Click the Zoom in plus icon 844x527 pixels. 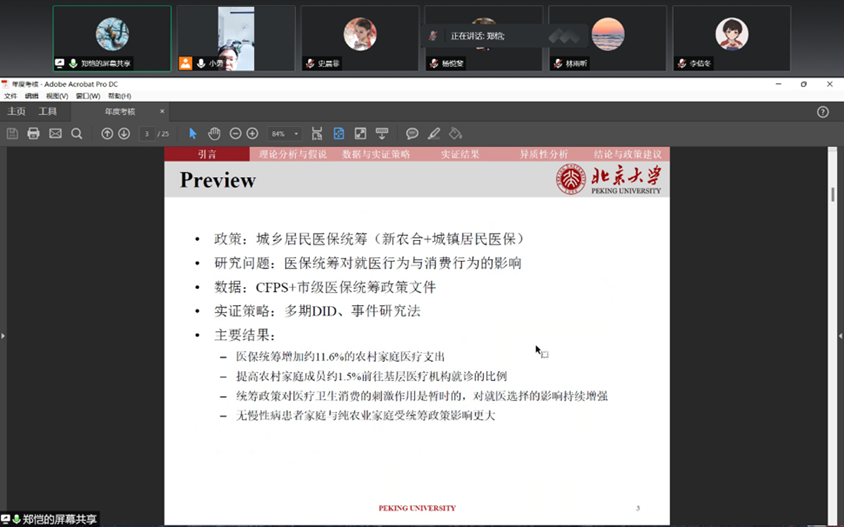coord(252,133)
